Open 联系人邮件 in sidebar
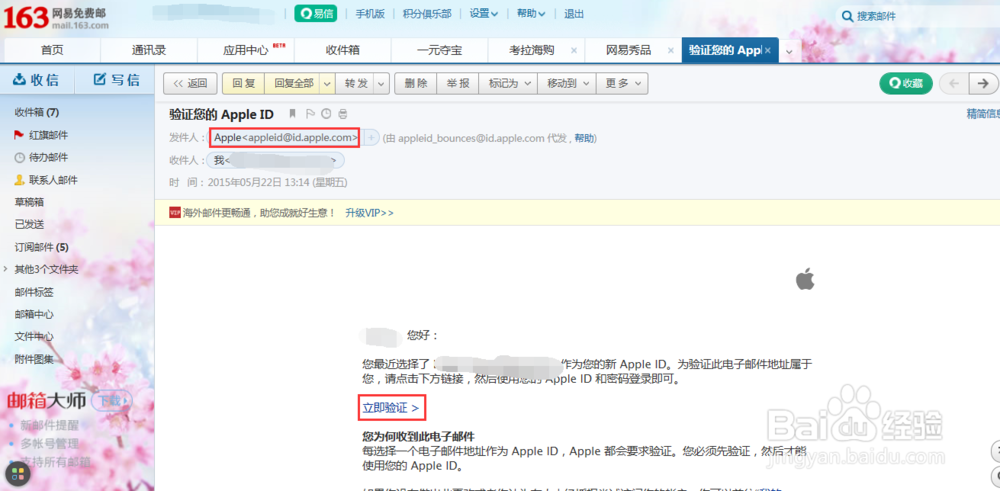This screenshot has height=491, width=1000. point(46,180)
